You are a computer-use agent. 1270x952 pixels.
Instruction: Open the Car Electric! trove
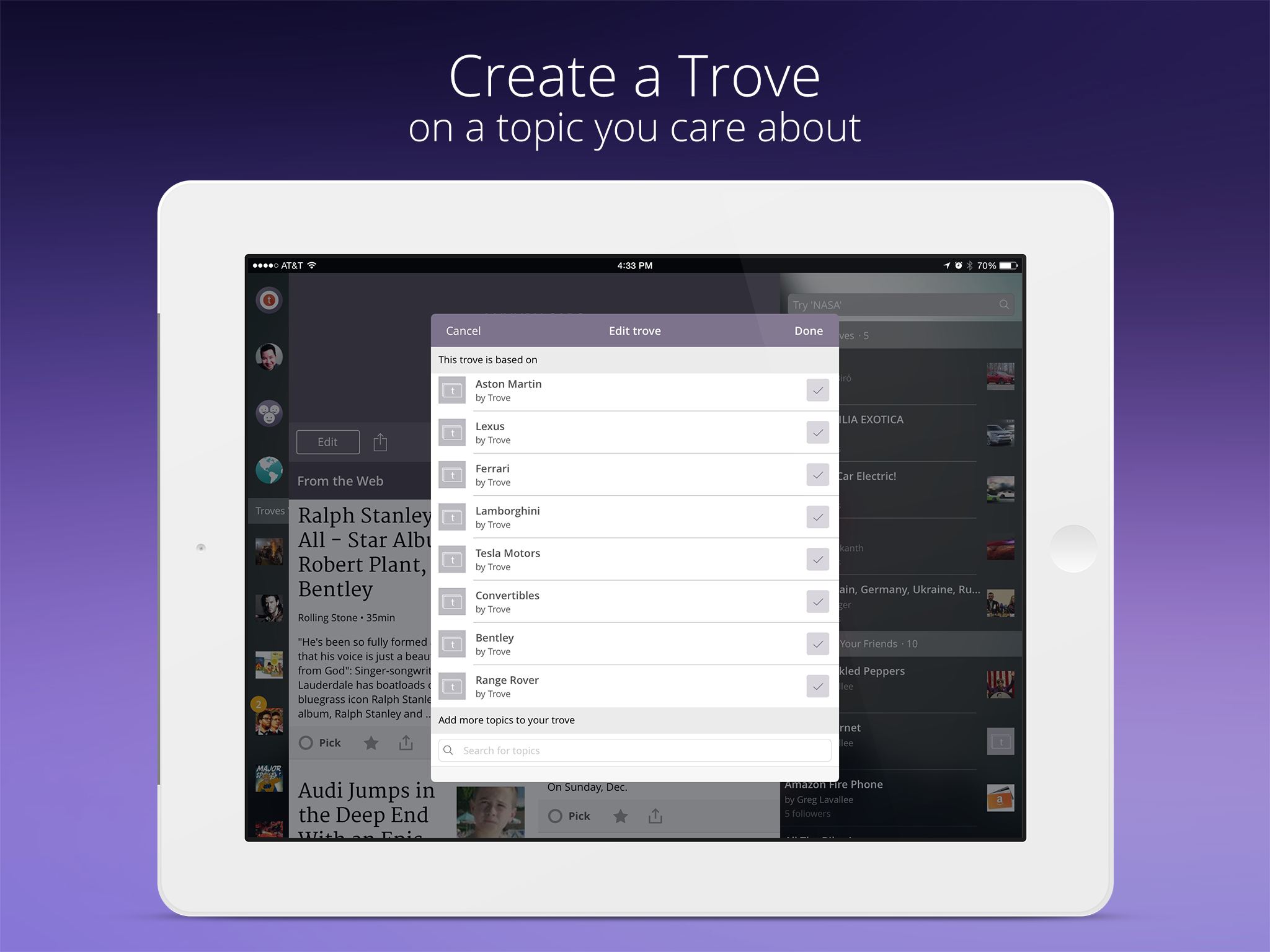867,476
